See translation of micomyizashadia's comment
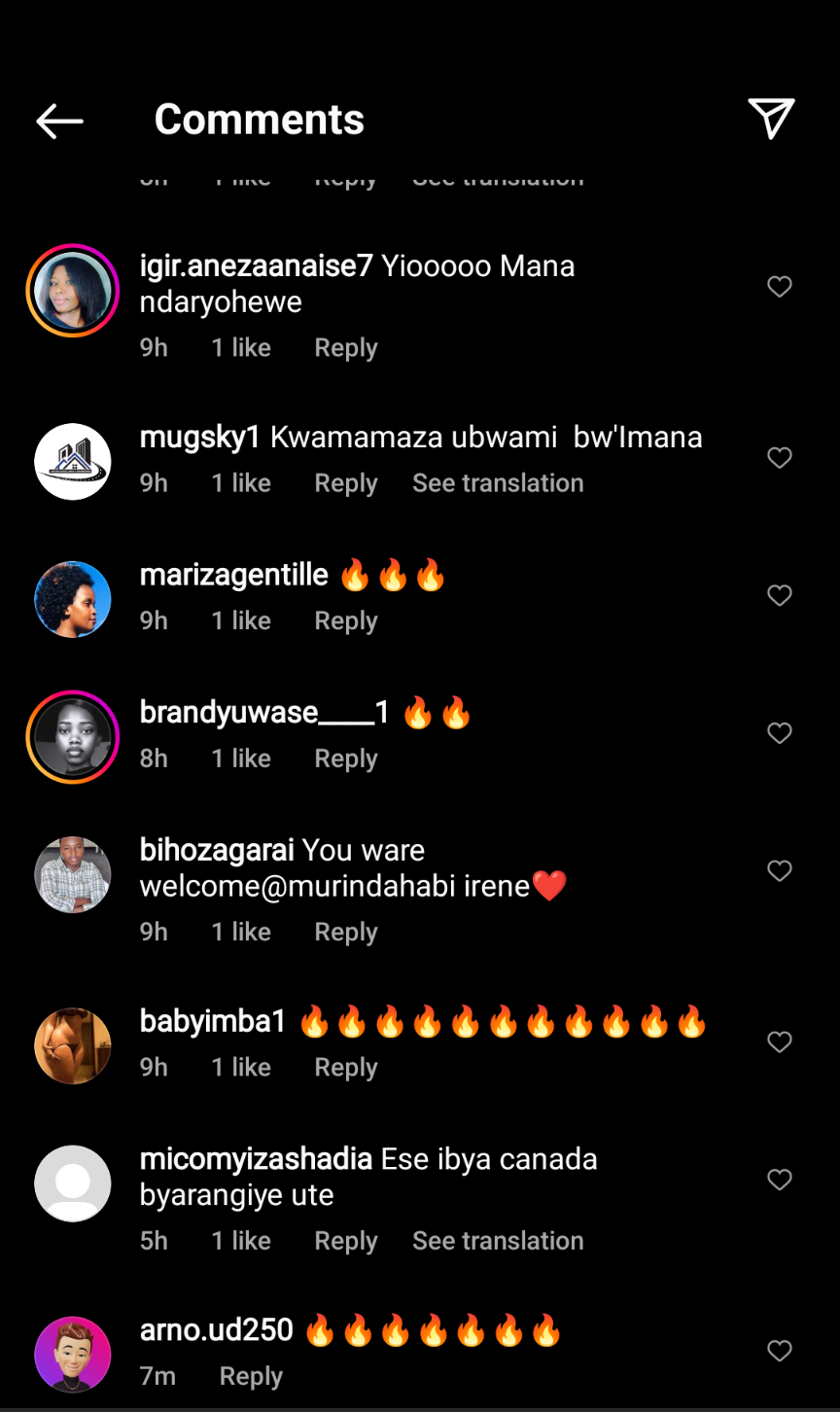This screenshot has height=1412, width=840. (x=498, y=1241)
